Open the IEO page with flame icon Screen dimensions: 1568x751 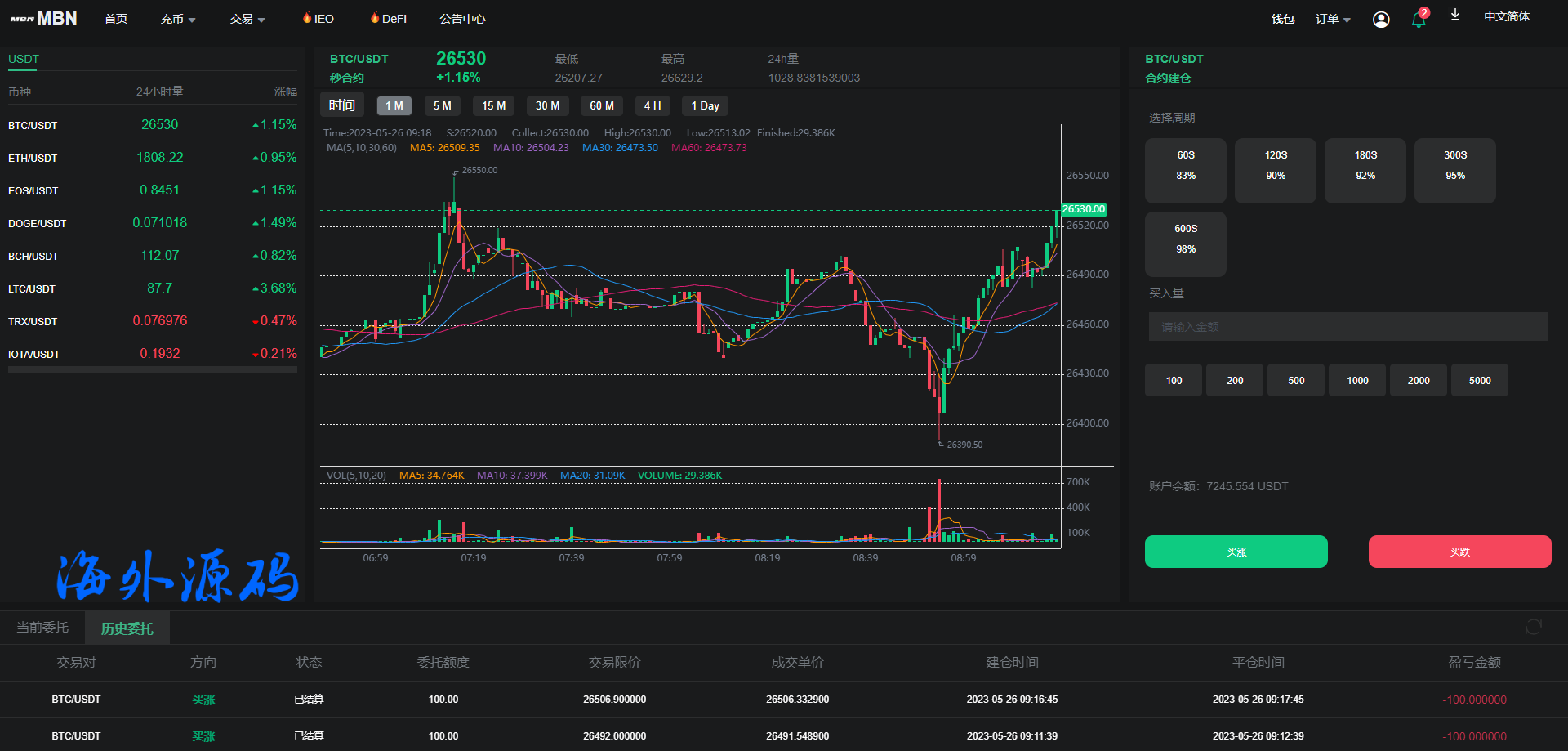[x=318, y=19]
